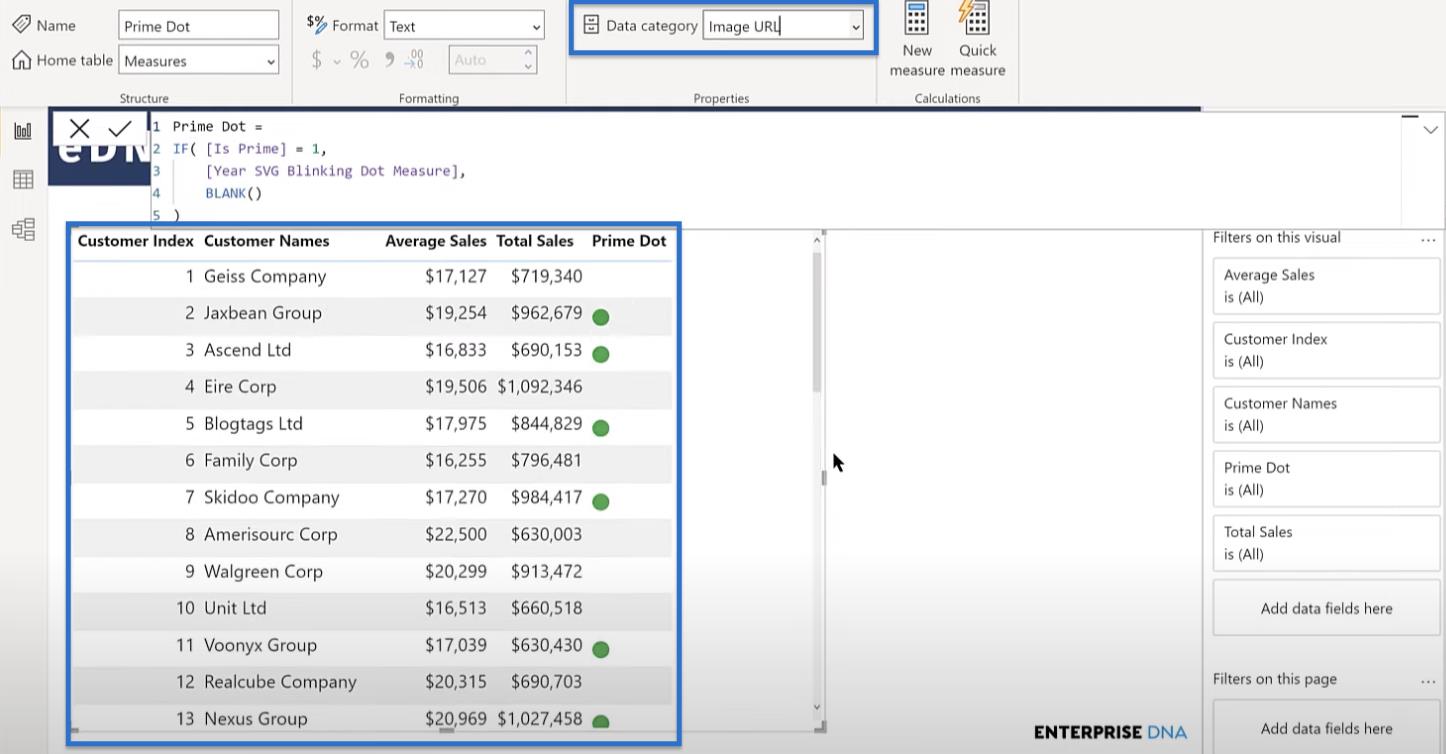Click the green dot on the Skidoo Company row
The width and height of the screenshot is (1446, 754).
click(x=601, y=502)
